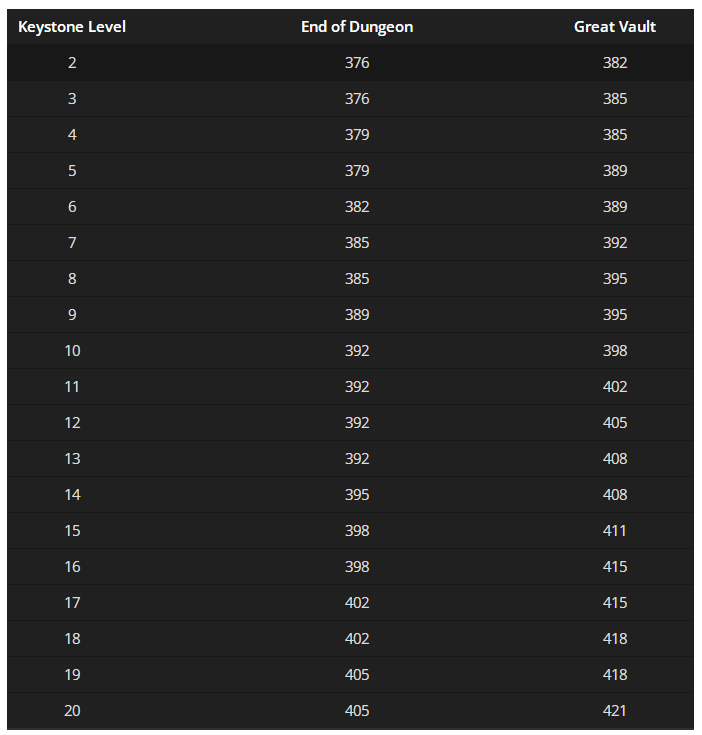
Task: Select keystone level 2 row number
Action: pos(72,63)
